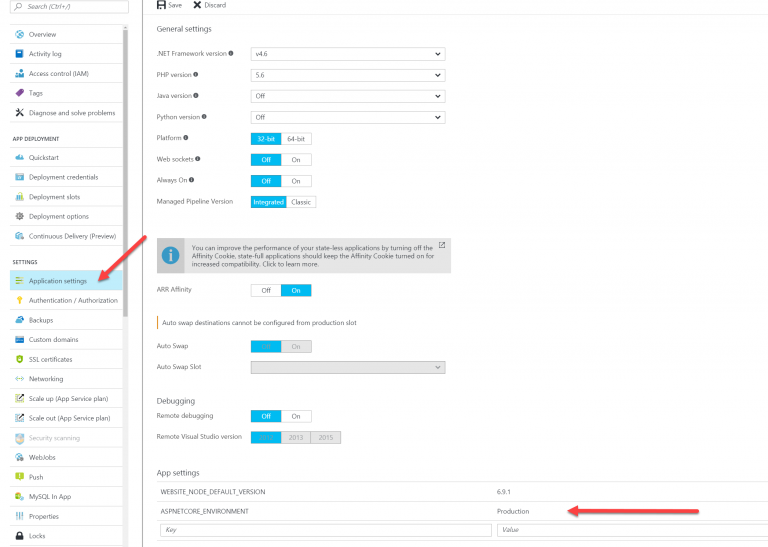
Task: Click the WebJobs icon in sidebar
Action: [20, 457]
